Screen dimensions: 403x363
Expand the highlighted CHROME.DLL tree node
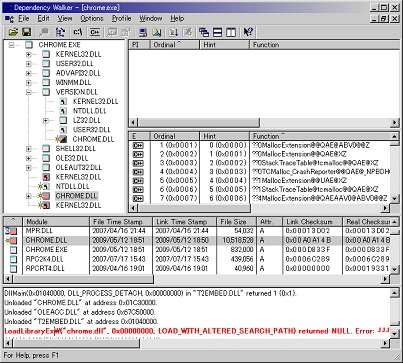29,196
